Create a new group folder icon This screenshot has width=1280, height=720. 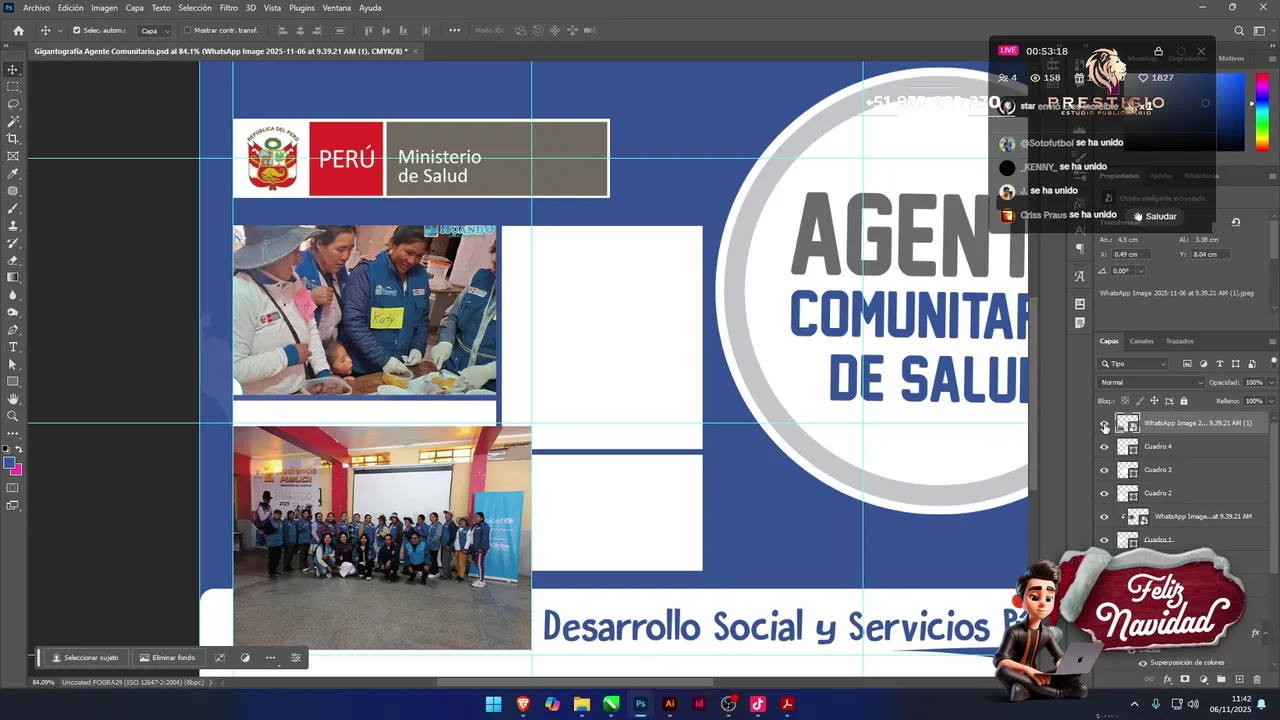(x=1221, y=680)
